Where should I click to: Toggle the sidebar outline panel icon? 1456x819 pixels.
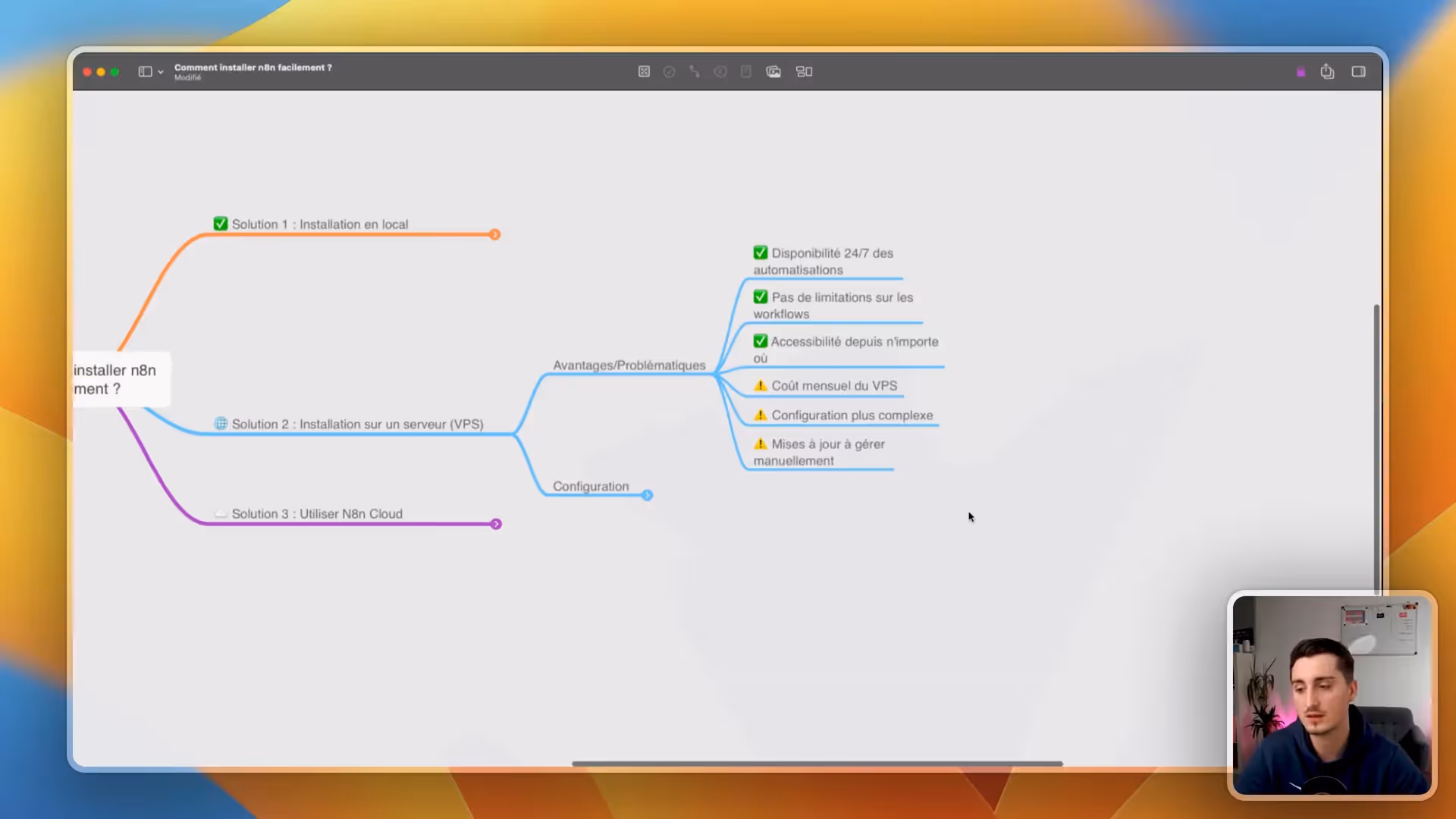145,71
